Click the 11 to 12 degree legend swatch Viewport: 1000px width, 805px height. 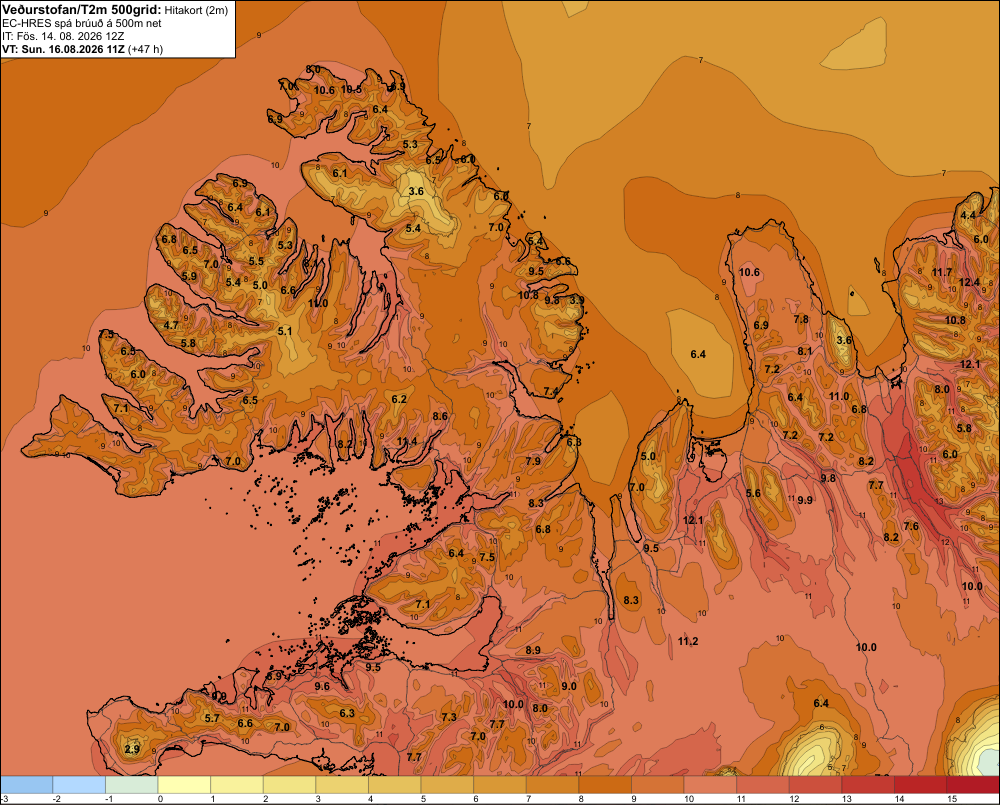pos(763,785)
